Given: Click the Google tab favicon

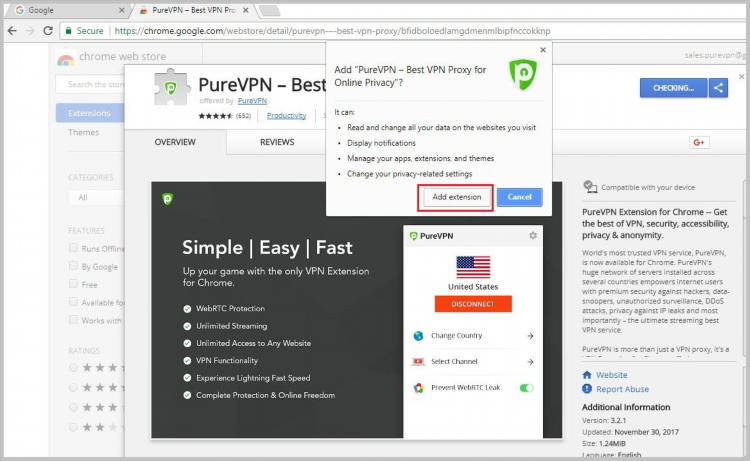Looking at the screenshot, I should point(20,10).
